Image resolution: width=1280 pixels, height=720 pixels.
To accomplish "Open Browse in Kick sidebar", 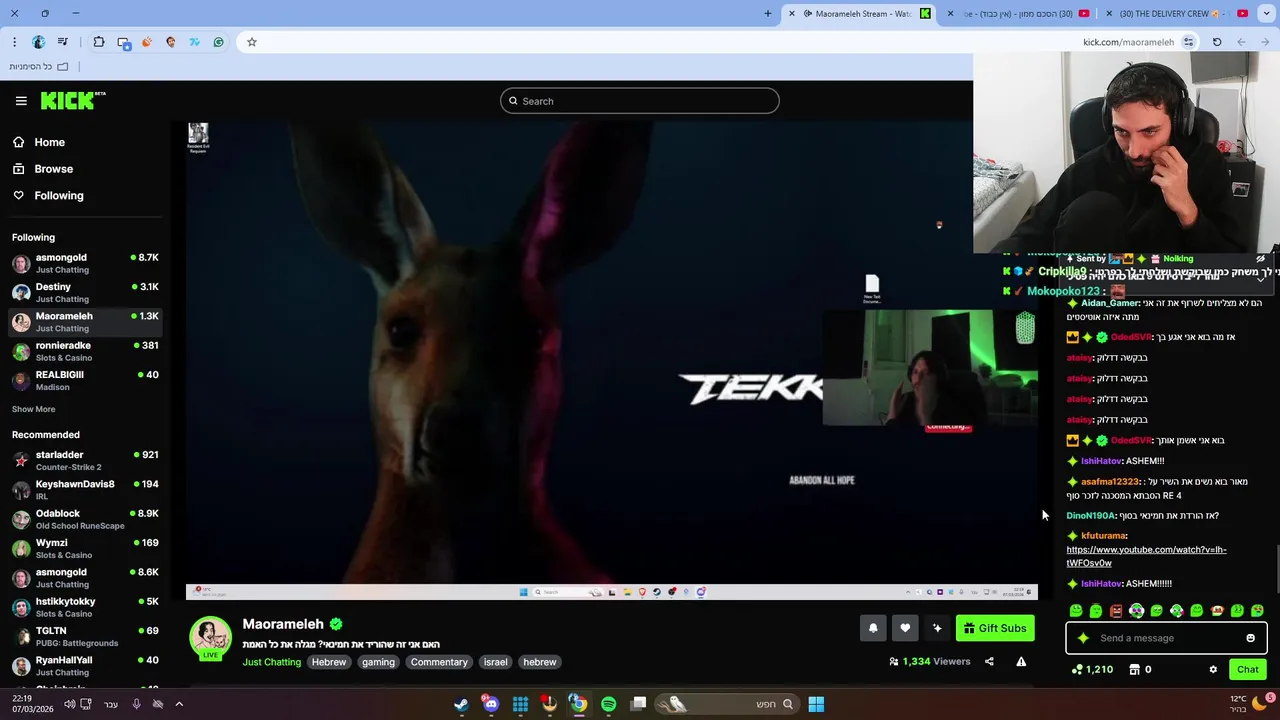I will pyautogui.click(x=43, y=169).
